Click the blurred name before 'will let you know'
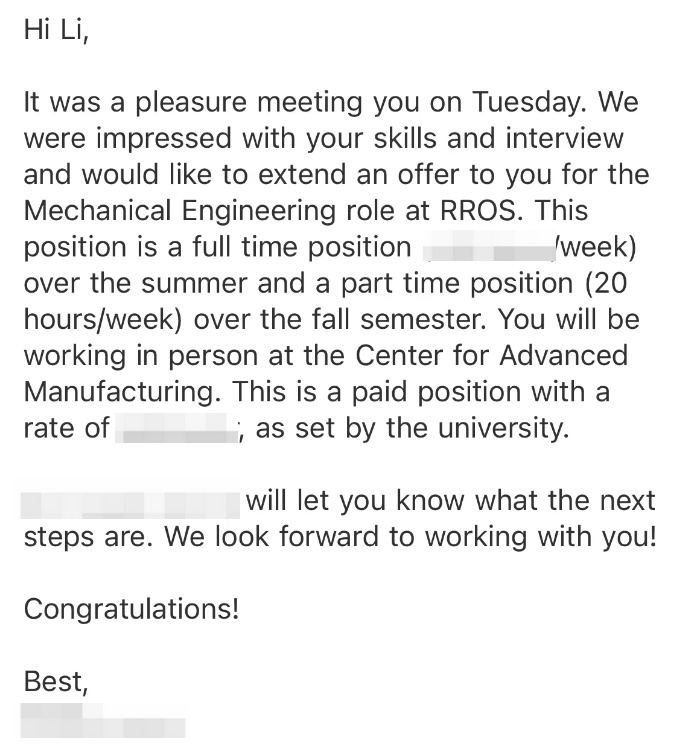 pos(130,503)
